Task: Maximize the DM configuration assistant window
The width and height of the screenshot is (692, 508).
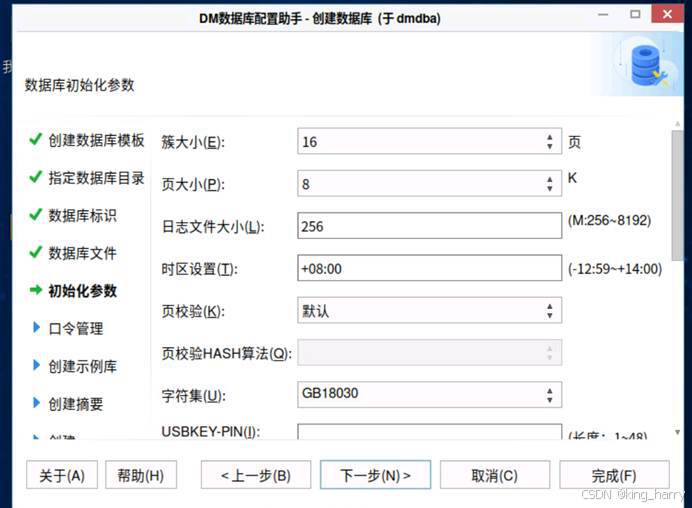Action: (x=635, y=14)
